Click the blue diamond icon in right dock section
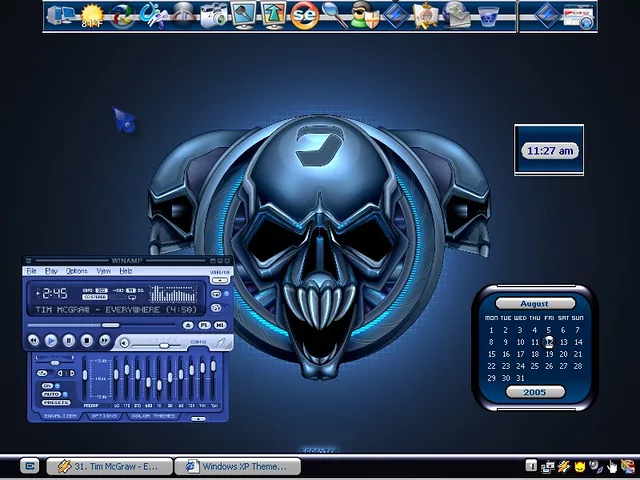 pyautogui.click(x=547, y=16)
